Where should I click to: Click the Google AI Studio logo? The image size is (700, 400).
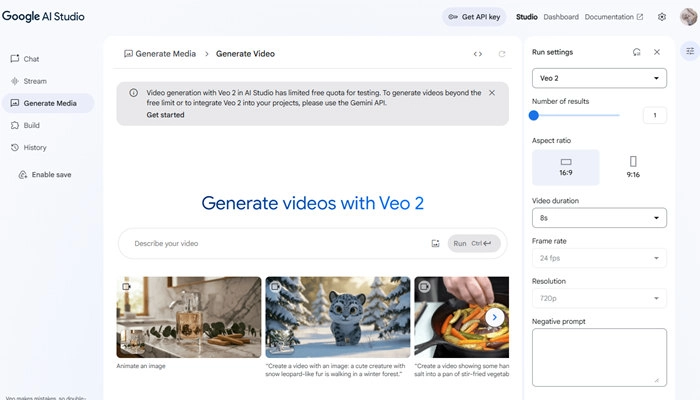point(43,16)
